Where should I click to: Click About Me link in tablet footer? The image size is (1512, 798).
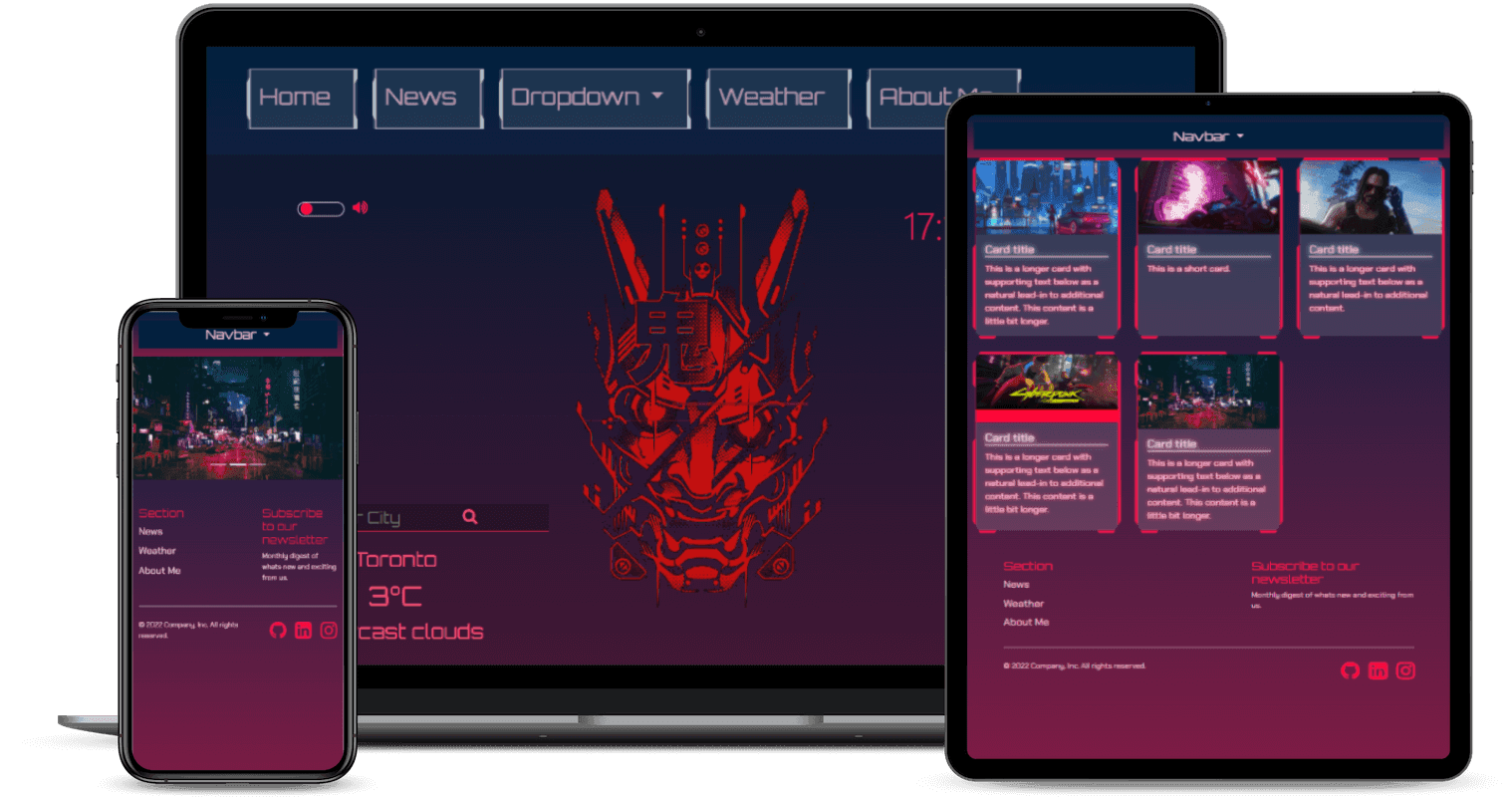click(1026, 623)
